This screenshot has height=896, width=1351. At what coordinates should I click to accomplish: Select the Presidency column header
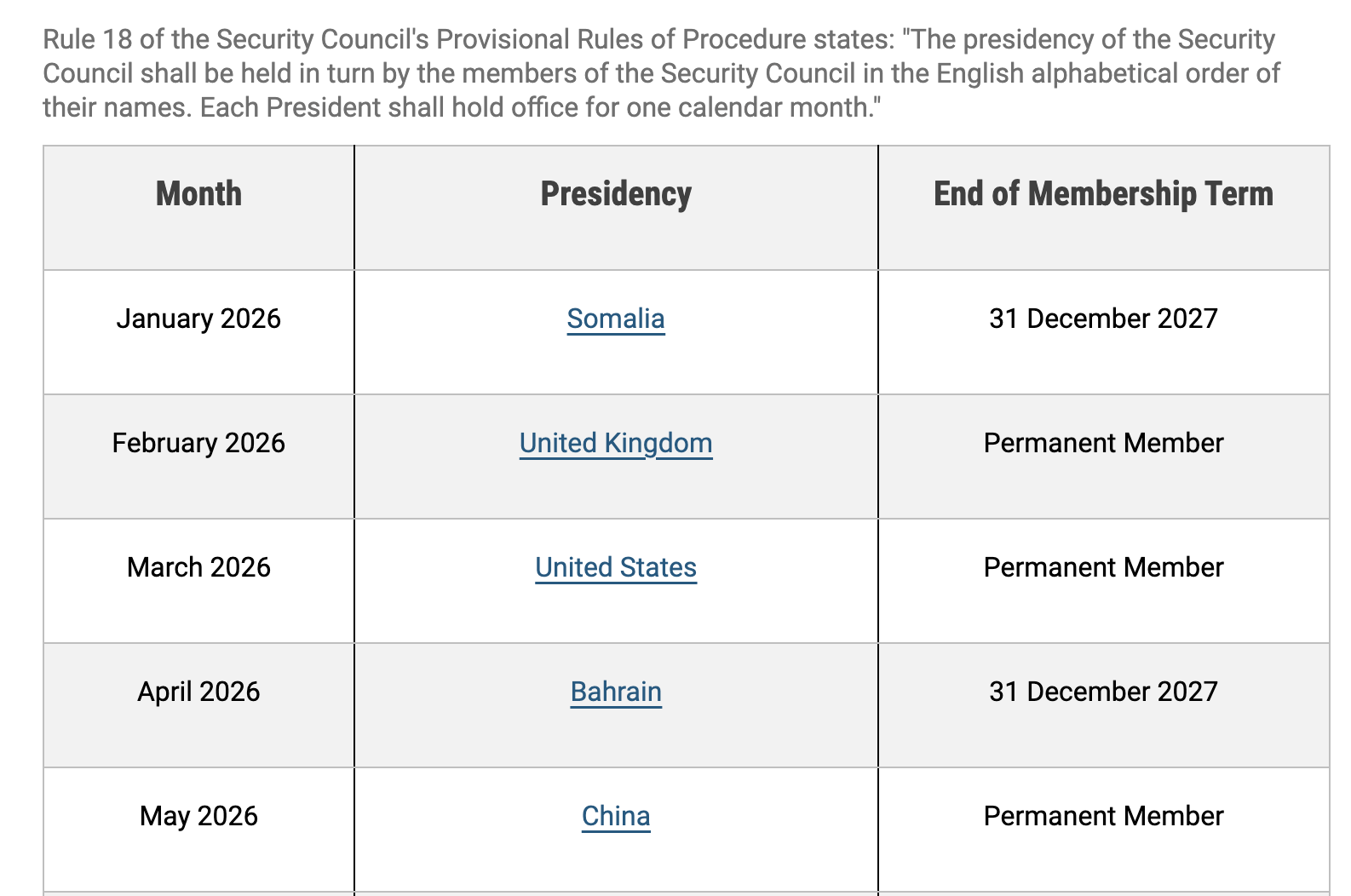[615, 194]
